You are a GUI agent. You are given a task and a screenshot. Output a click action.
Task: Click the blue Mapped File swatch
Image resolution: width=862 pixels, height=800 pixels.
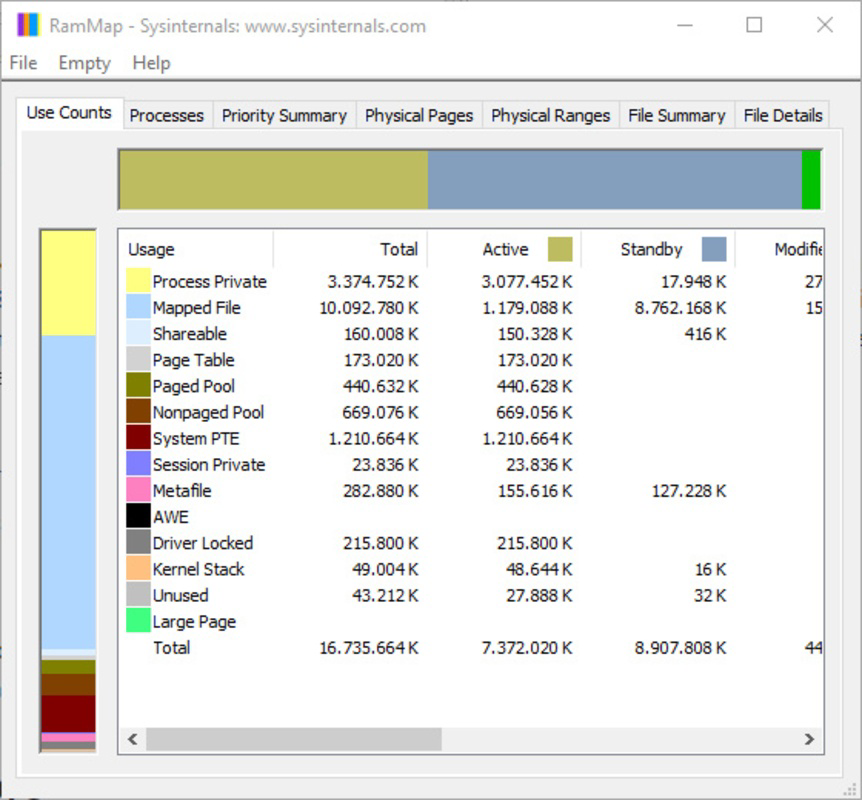coord(138,307)
